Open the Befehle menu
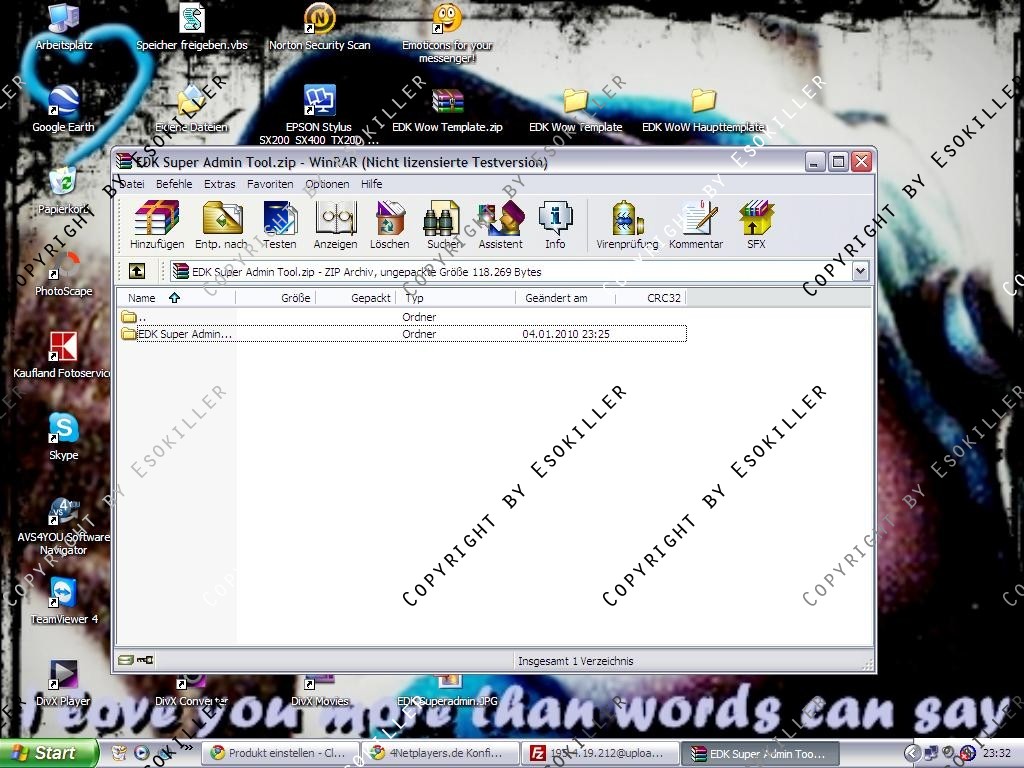The width and height of the screenshot is (1024, 768). (x=174, y=184)
